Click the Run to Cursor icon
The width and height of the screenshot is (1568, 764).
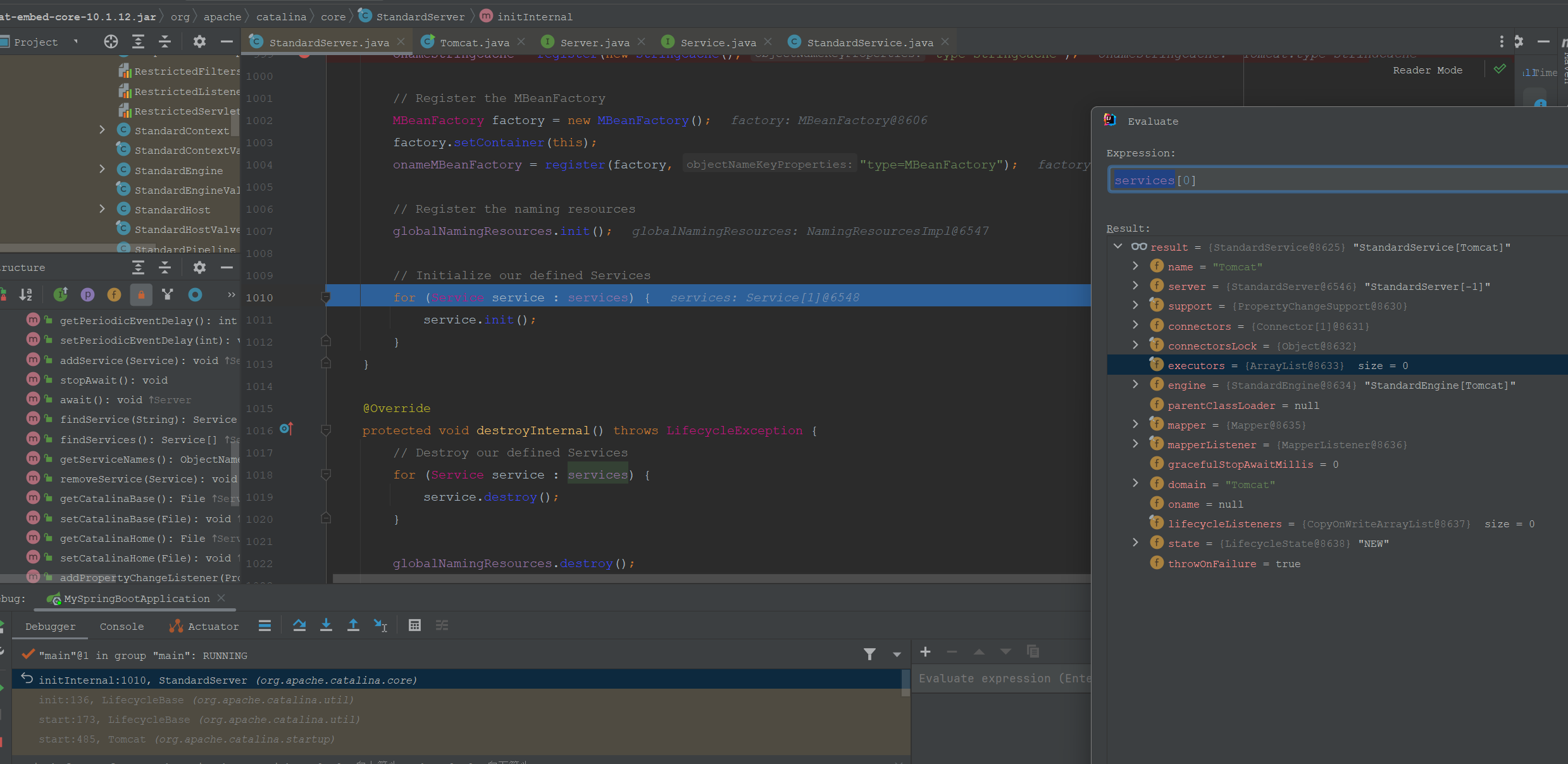[380, 625]
